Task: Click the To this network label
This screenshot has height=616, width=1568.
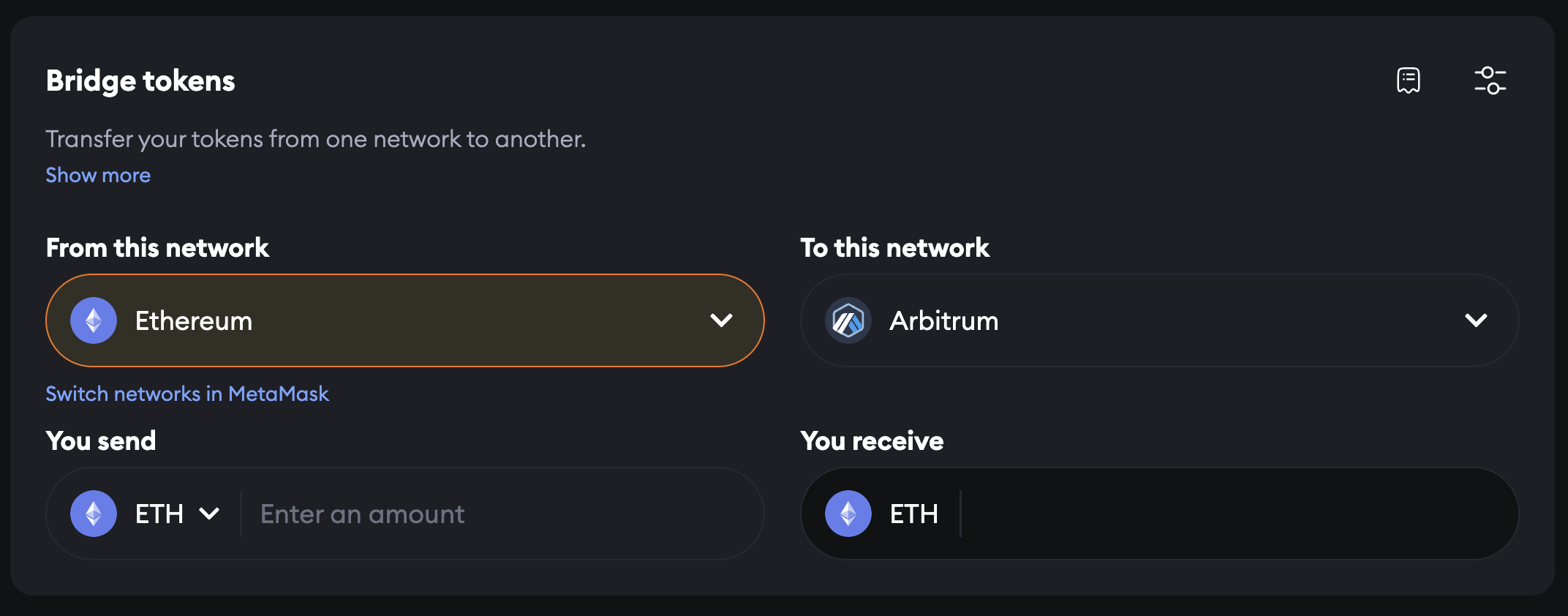Action: [x=894, y=248]
